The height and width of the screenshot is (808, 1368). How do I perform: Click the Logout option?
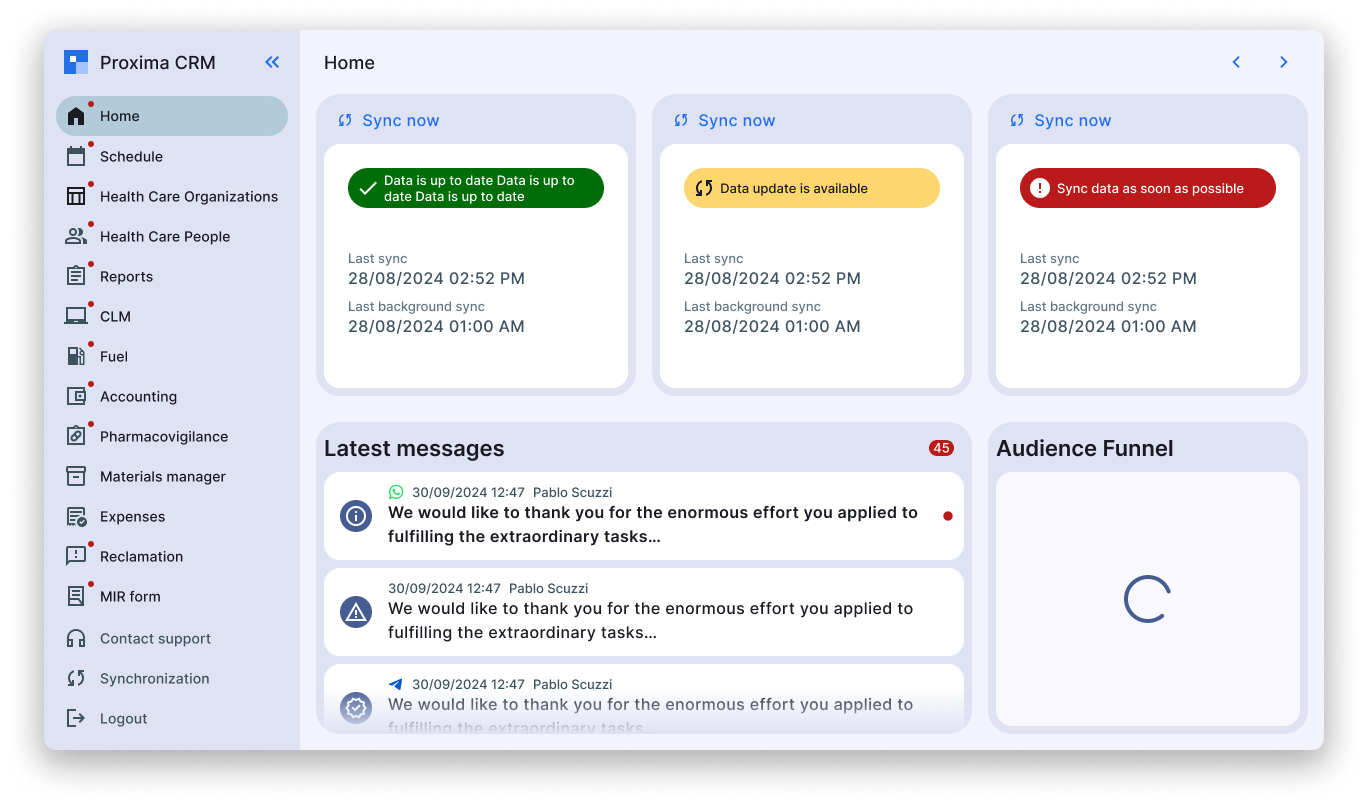[77, 718]
